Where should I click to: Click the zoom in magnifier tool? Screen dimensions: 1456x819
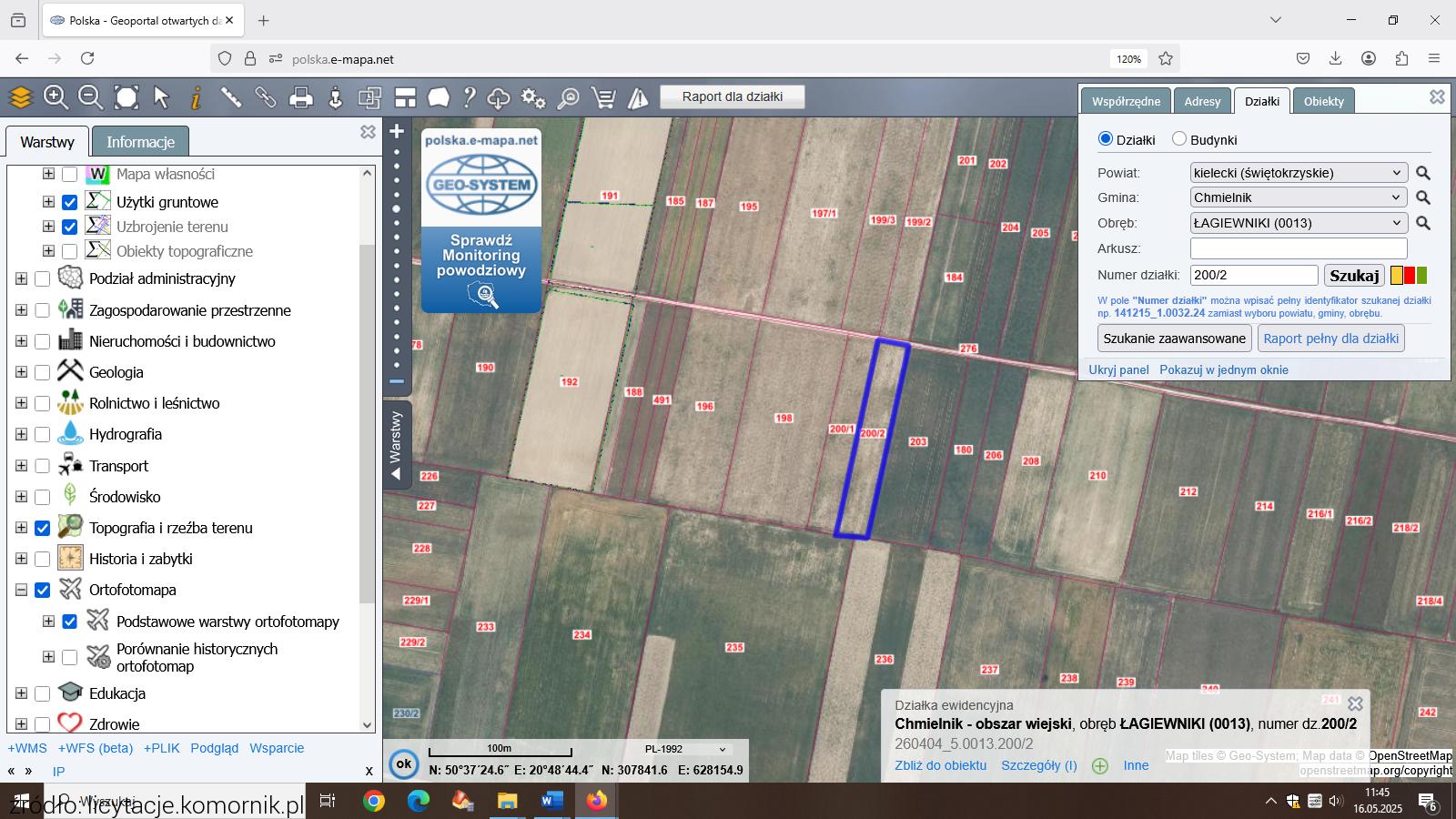pos(56,96)
